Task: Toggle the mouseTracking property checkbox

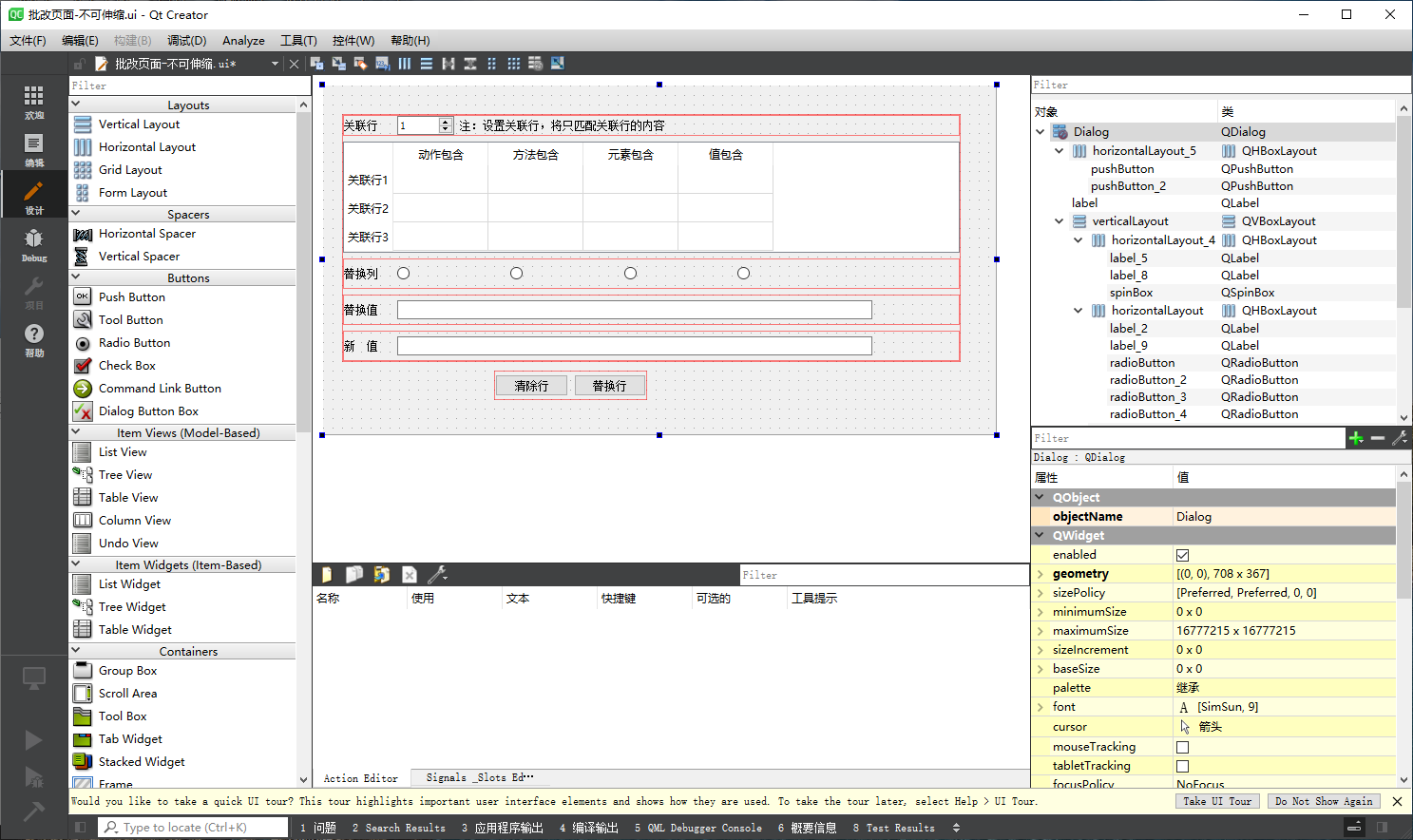Action: (x=1183, y=747)
